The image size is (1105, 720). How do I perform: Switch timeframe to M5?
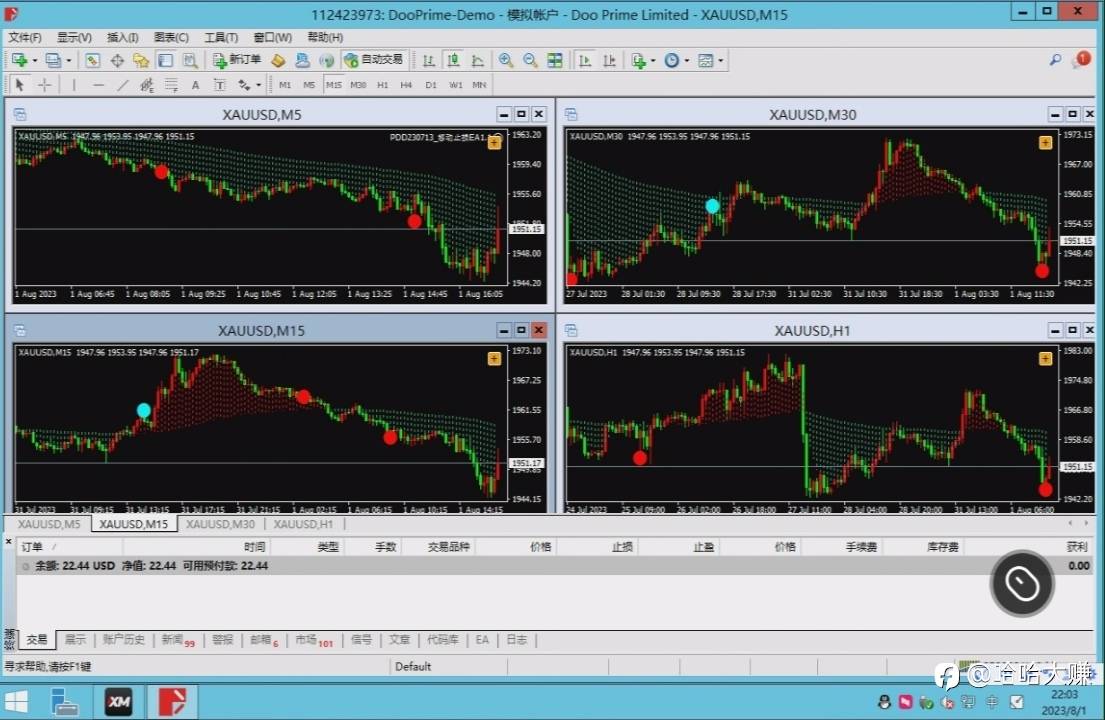[x=309, y=85]
